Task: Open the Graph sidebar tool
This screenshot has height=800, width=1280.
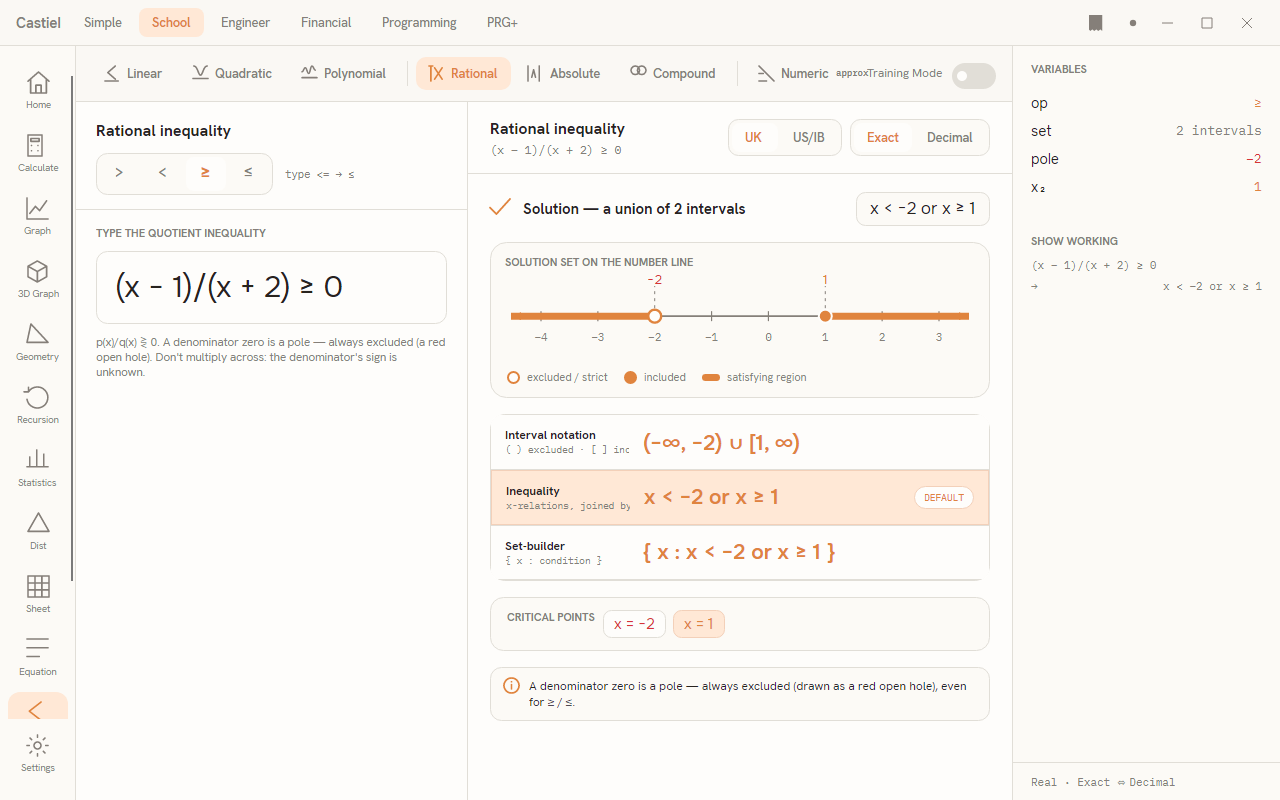Action: tap(38, 216)
